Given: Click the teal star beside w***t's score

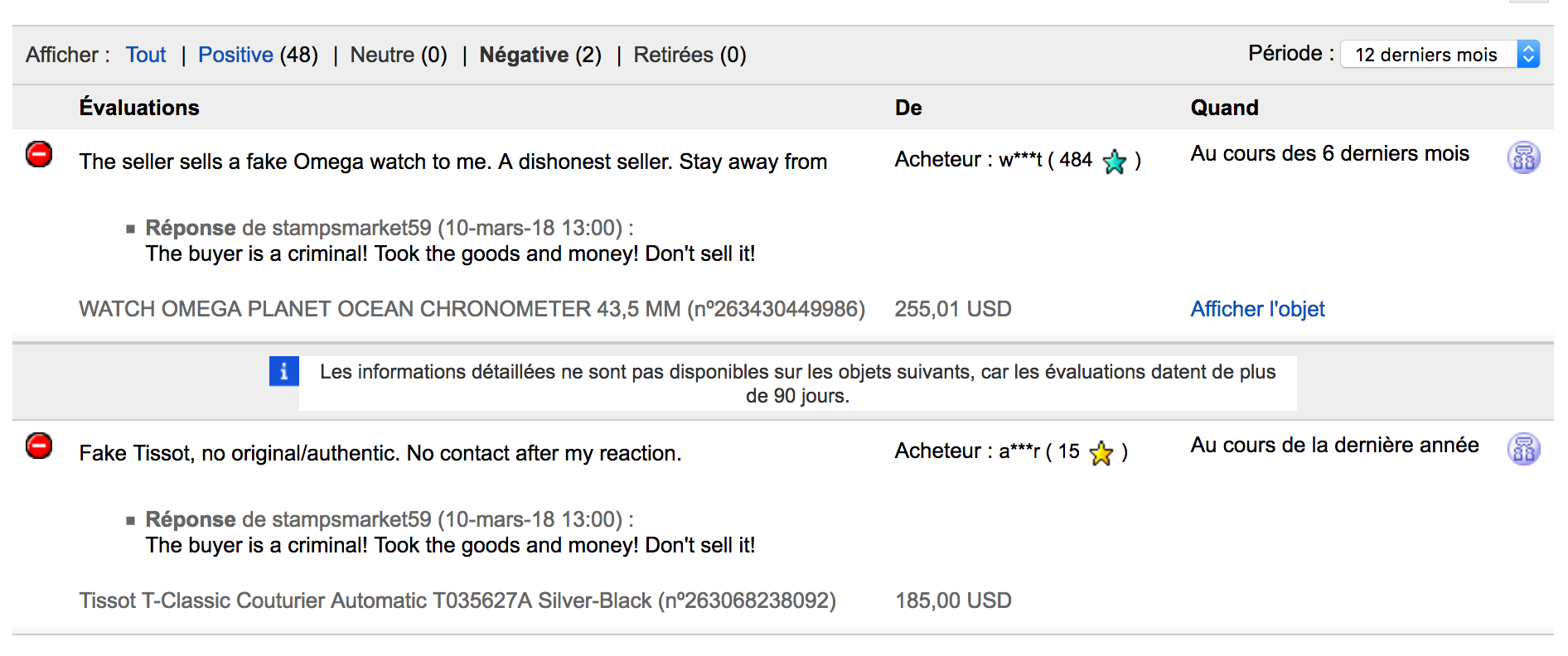Looking at the screenshot, I should click(x=1115, y=161).
